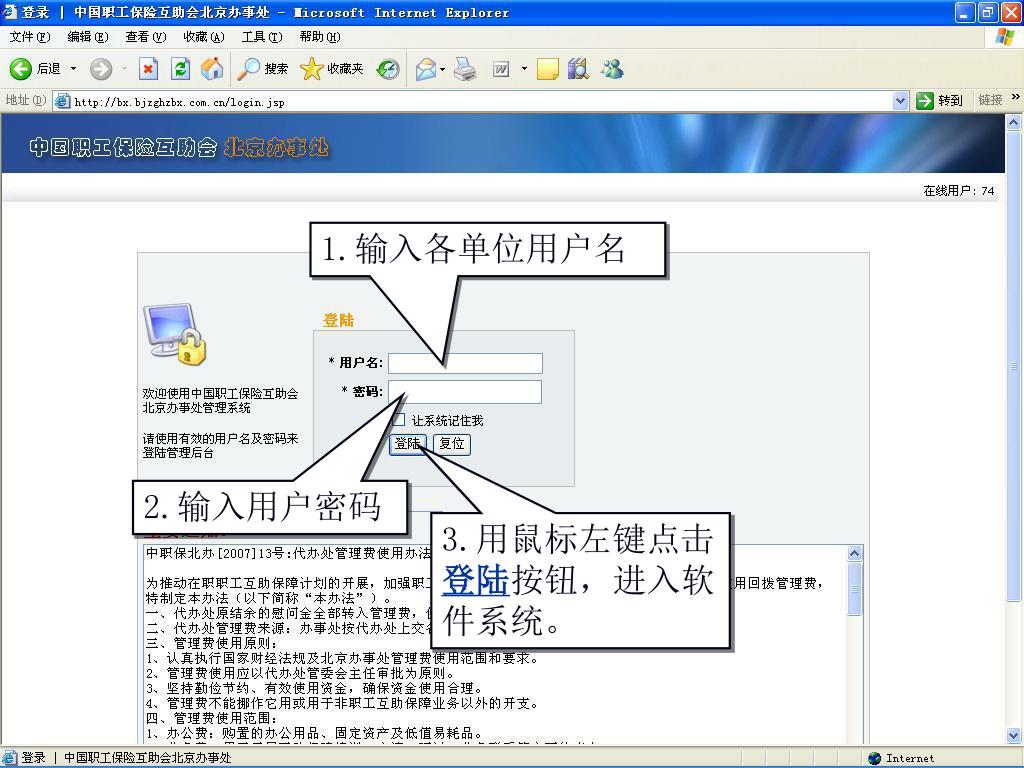This screenshot has width=1024, height=768.
Task: Open 工具(T) menu
Action: pos(262,37)
